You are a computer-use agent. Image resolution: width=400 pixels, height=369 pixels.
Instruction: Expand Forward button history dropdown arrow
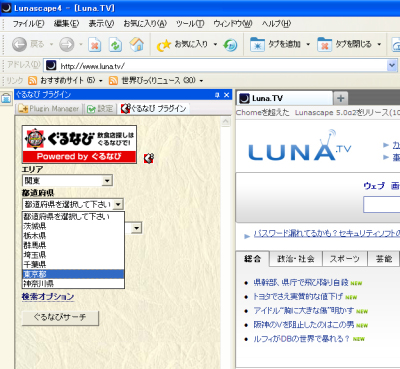tap(81, 44)
